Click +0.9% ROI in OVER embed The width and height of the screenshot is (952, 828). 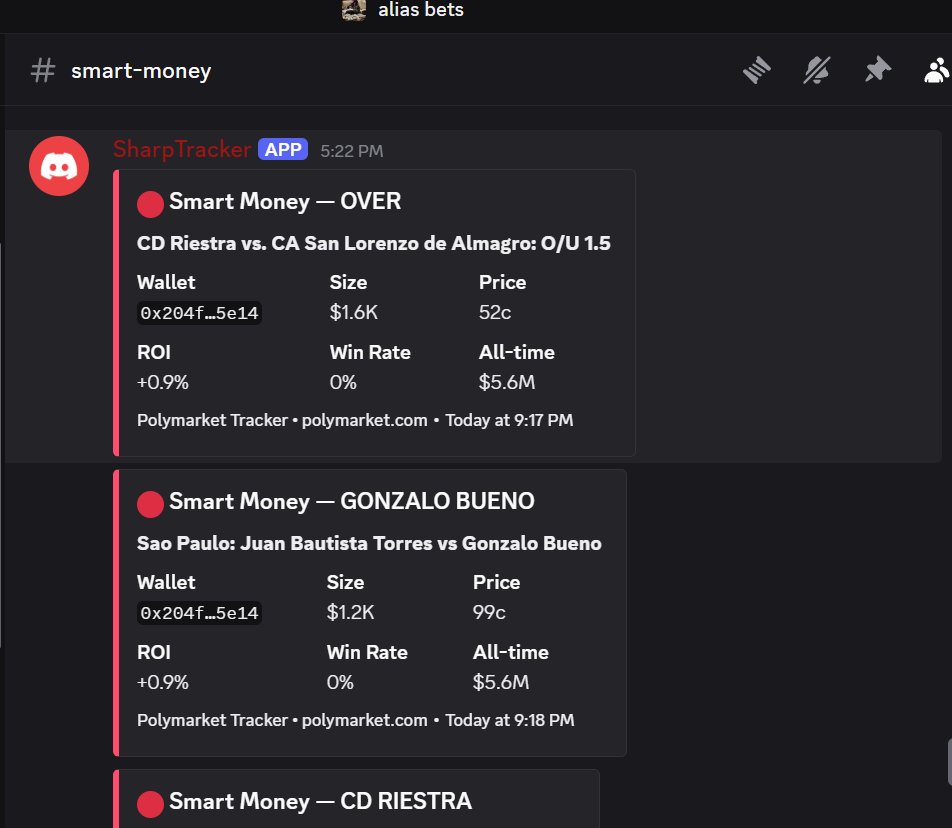coord(163,382)
